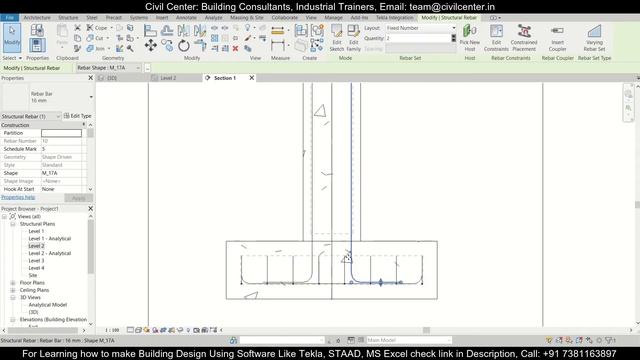Click the Trim/Extend to Corner icon

click(200, 45)
